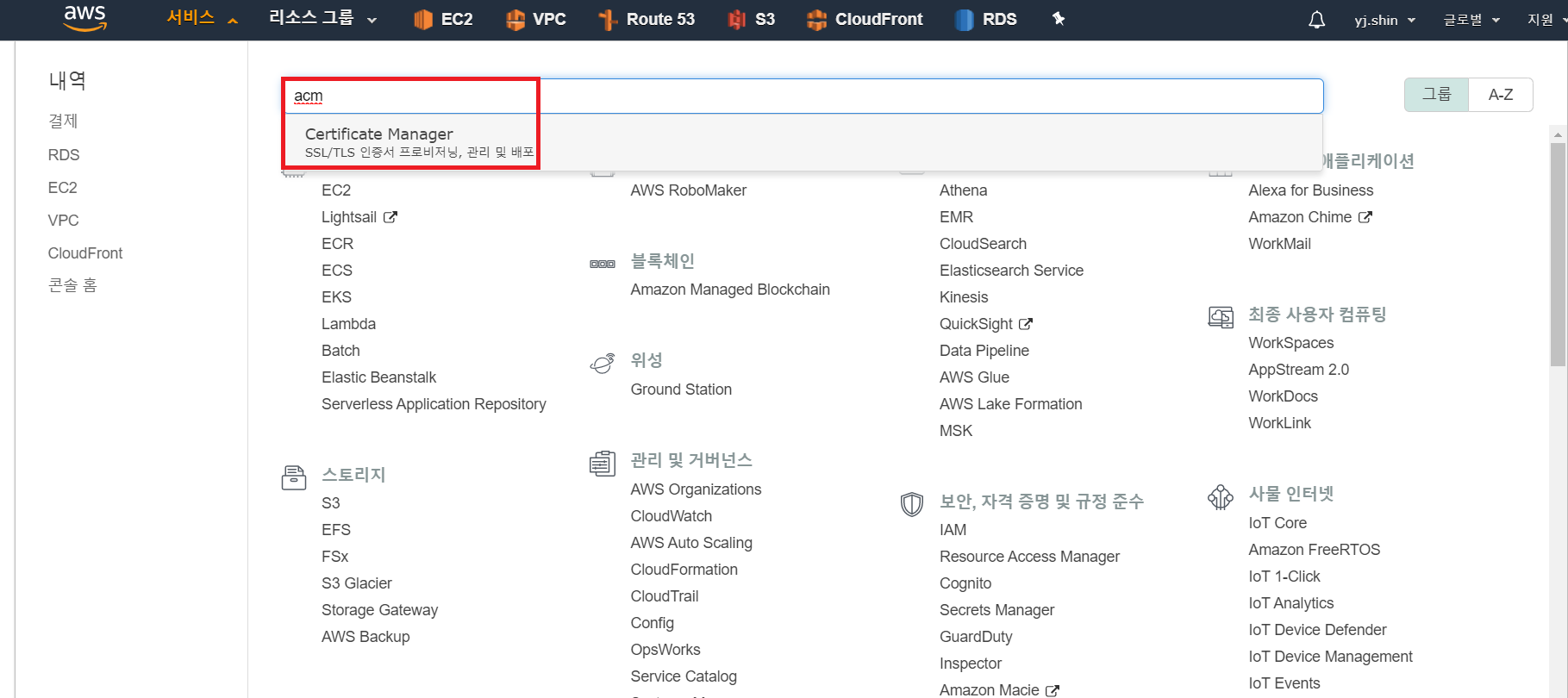The width and height of the screenshot is (1568, 698).
Task: Open AppStream 2.0 service
Action: [1299, 370]
